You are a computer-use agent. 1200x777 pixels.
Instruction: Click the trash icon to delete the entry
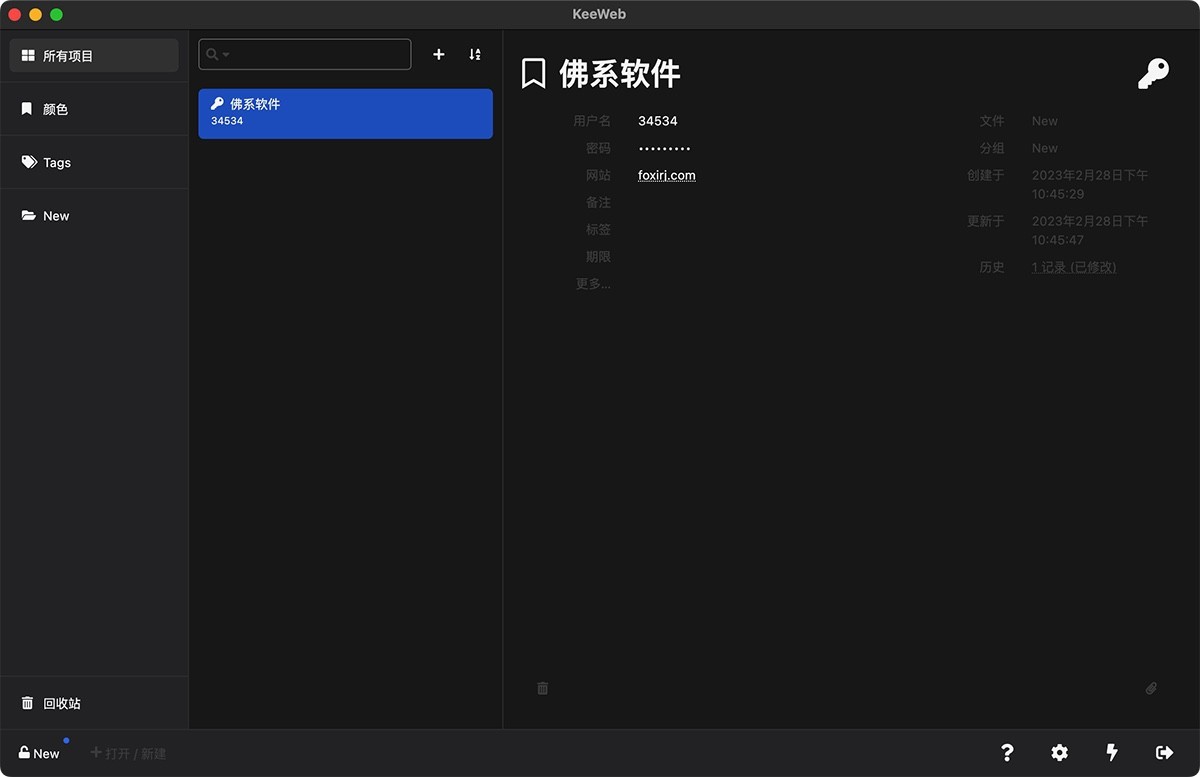click(x=543, y=688)
